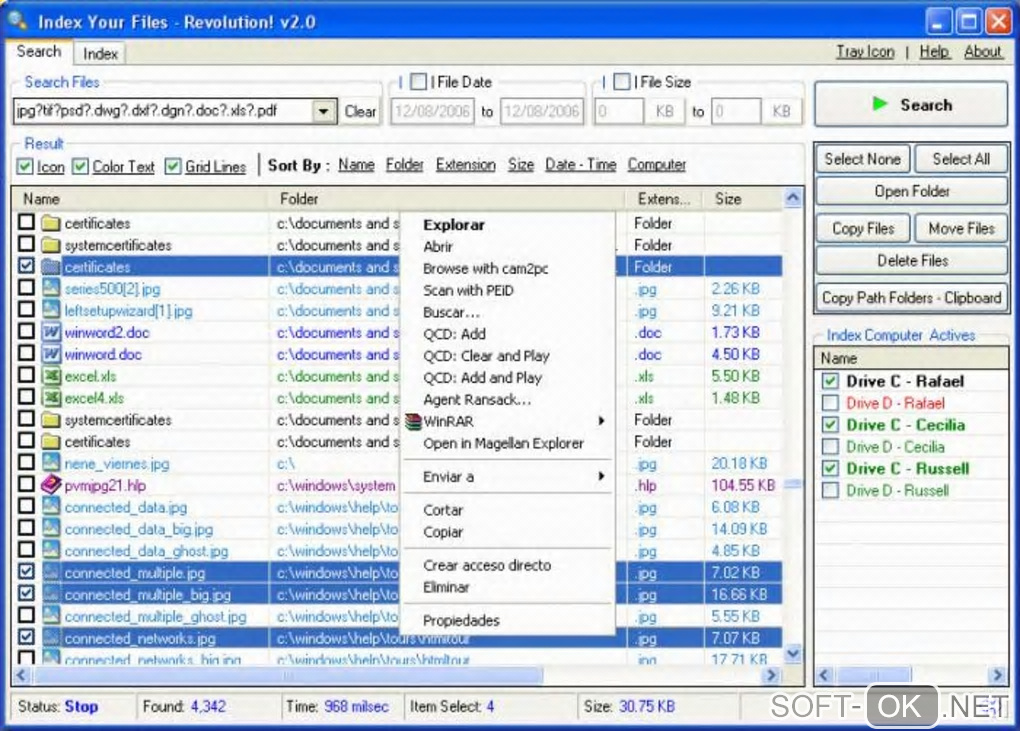1020x731 pixels.
Task: Sort results by Date - Time
Action: [x=580, y=165]
